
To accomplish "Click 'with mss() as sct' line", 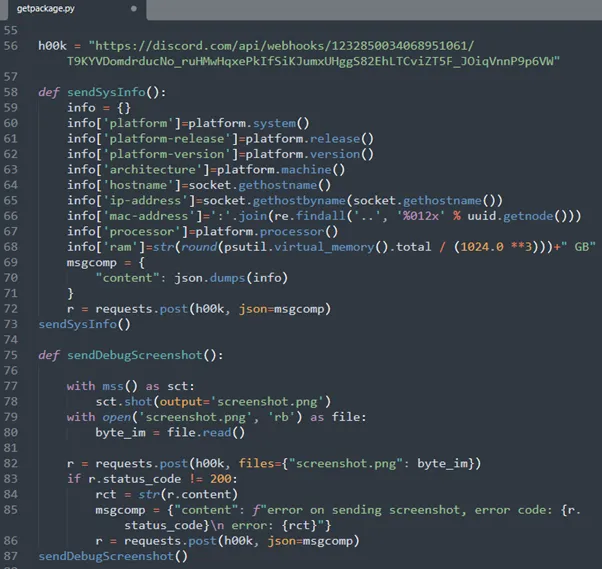I will (131, 386).
